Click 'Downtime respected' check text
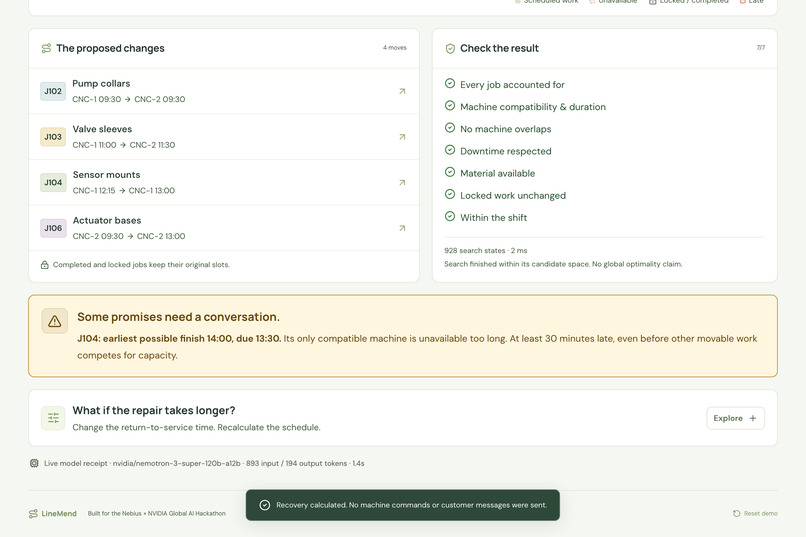This screenshot has height=537, width=806. click(x=505, y=151)
